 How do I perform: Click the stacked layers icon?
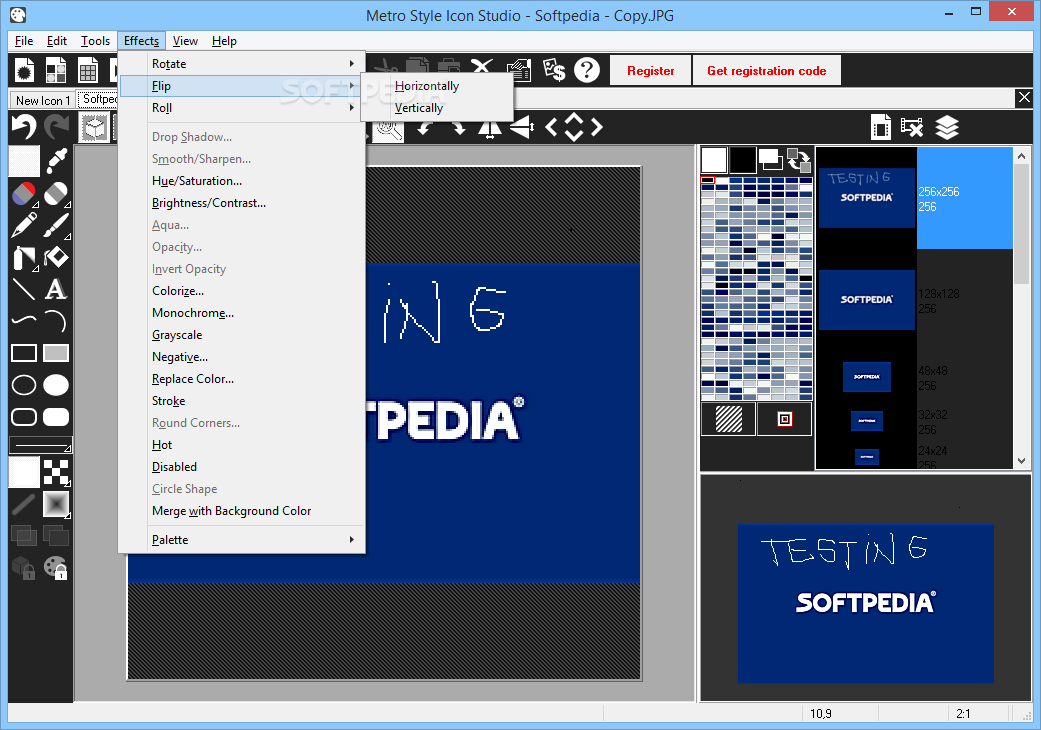point(947,127)
